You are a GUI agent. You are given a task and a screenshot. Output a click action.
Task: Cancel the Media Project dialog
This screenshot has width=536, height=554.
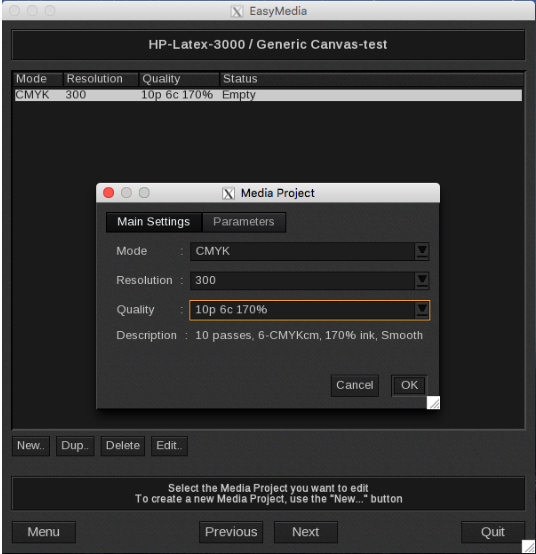(x=355, y=385)
